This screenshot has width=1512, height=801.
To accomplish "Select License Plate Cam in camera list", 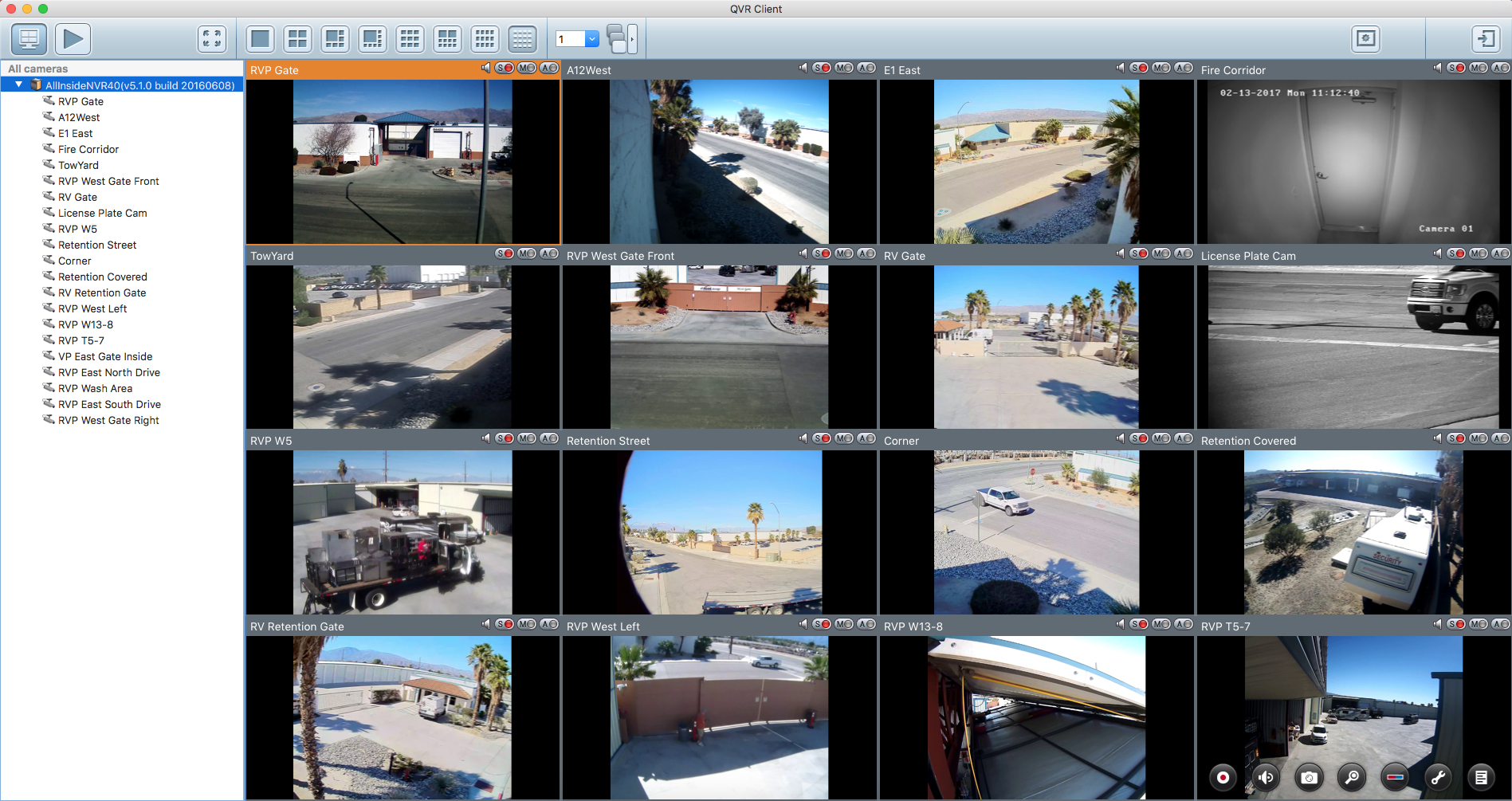I will pos(102,213).
